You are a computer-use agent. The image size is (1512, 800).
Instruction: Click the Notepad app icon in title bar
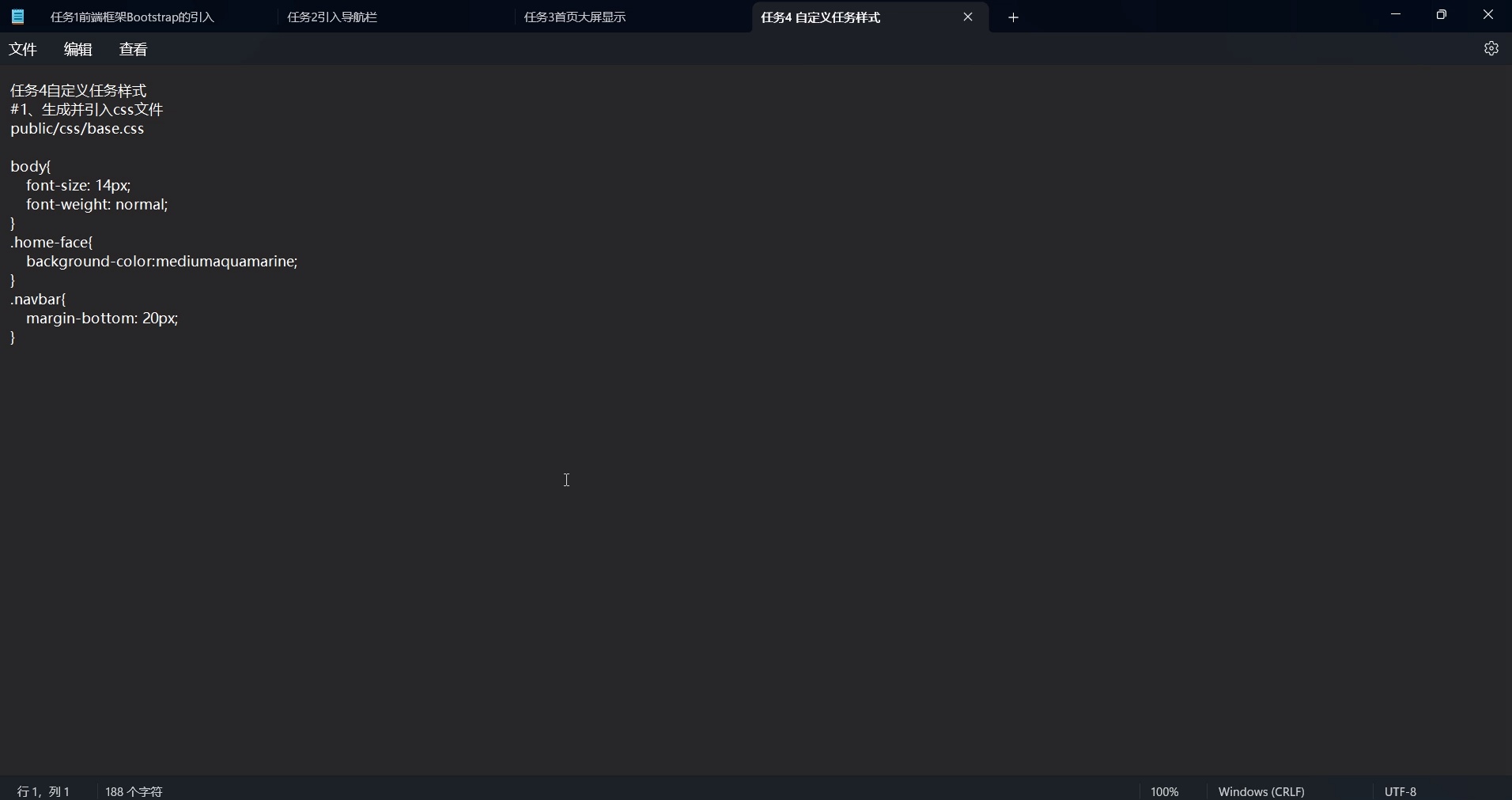(17, 17)
